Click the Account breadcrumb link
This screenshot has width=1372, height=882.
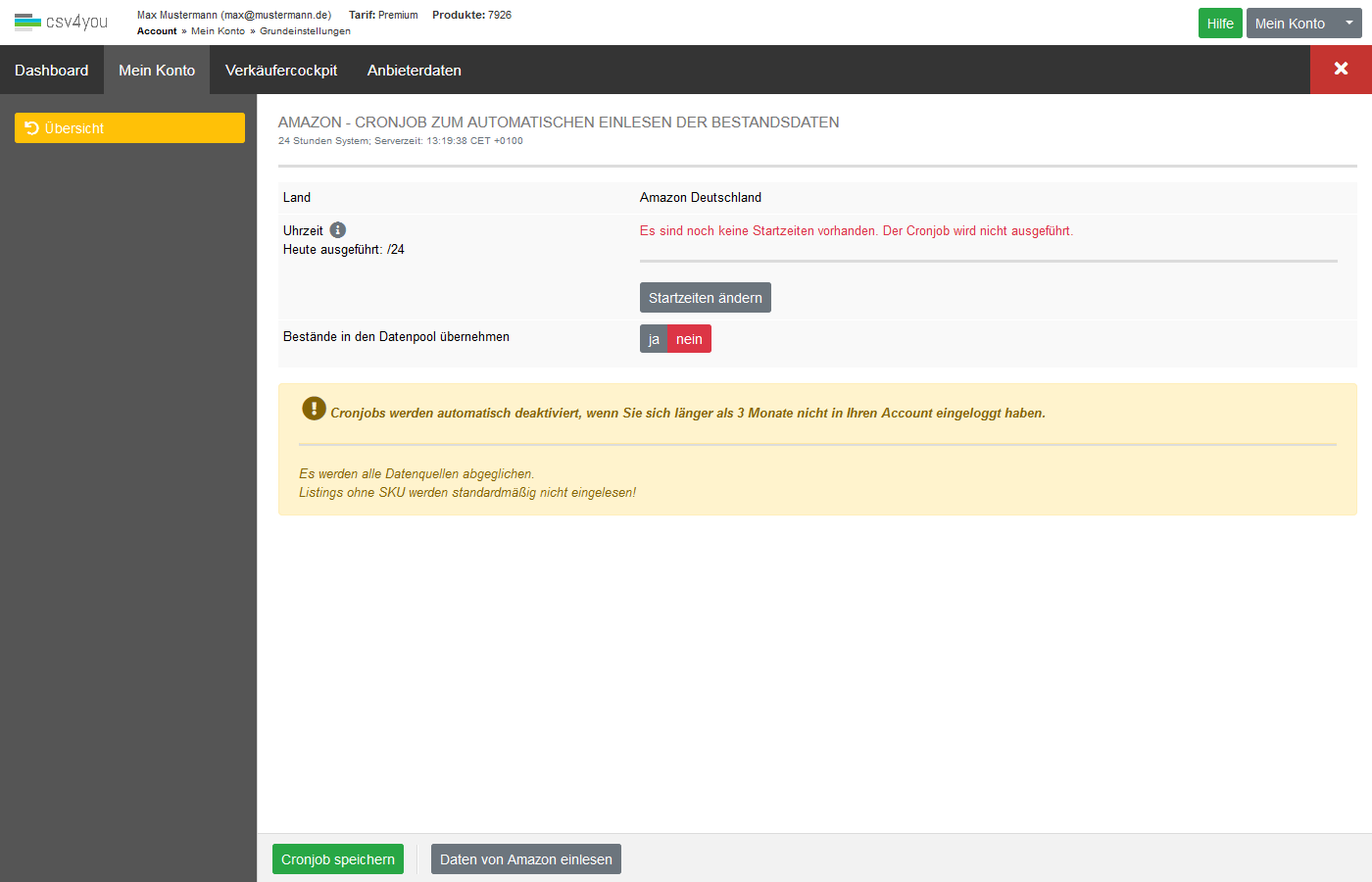coord(157,31)
